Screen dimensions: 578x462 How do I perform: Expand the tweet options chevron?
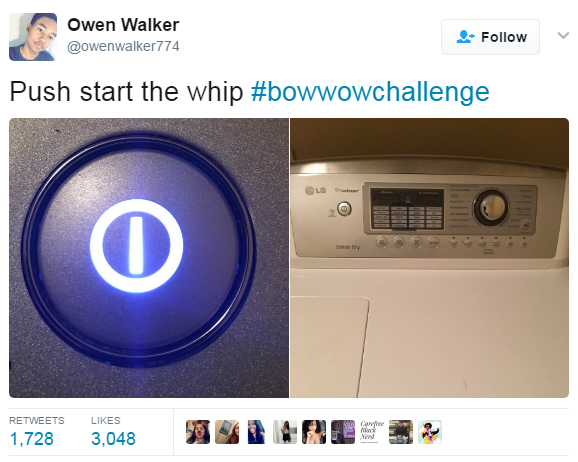click(563, 36)
